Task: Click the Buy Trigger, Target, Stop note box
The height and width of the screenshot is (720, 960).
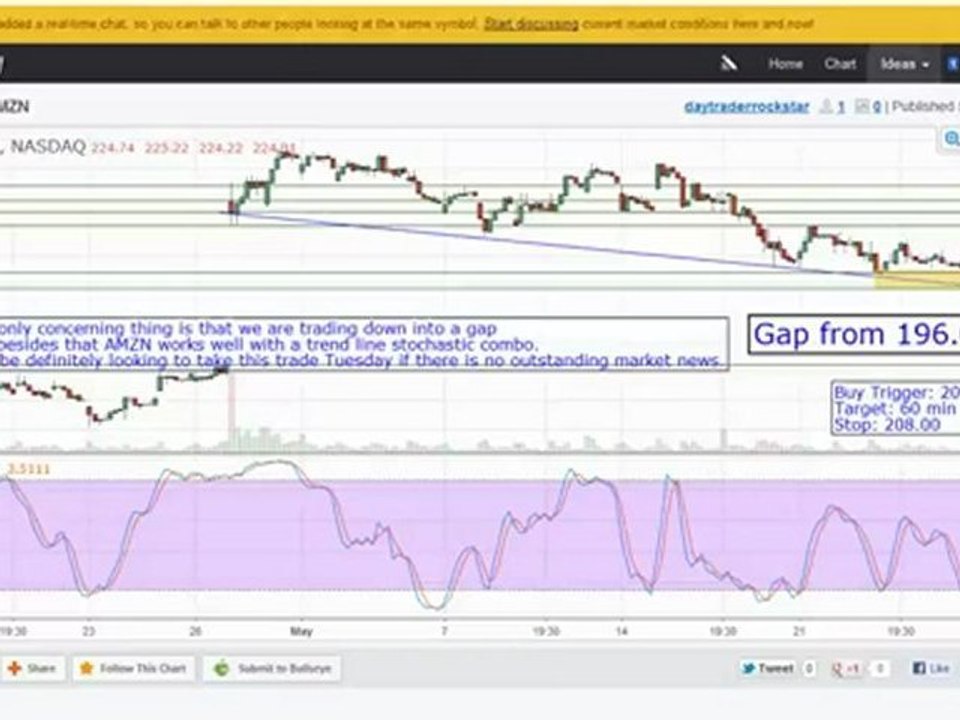Action: (x=896, y=408)
